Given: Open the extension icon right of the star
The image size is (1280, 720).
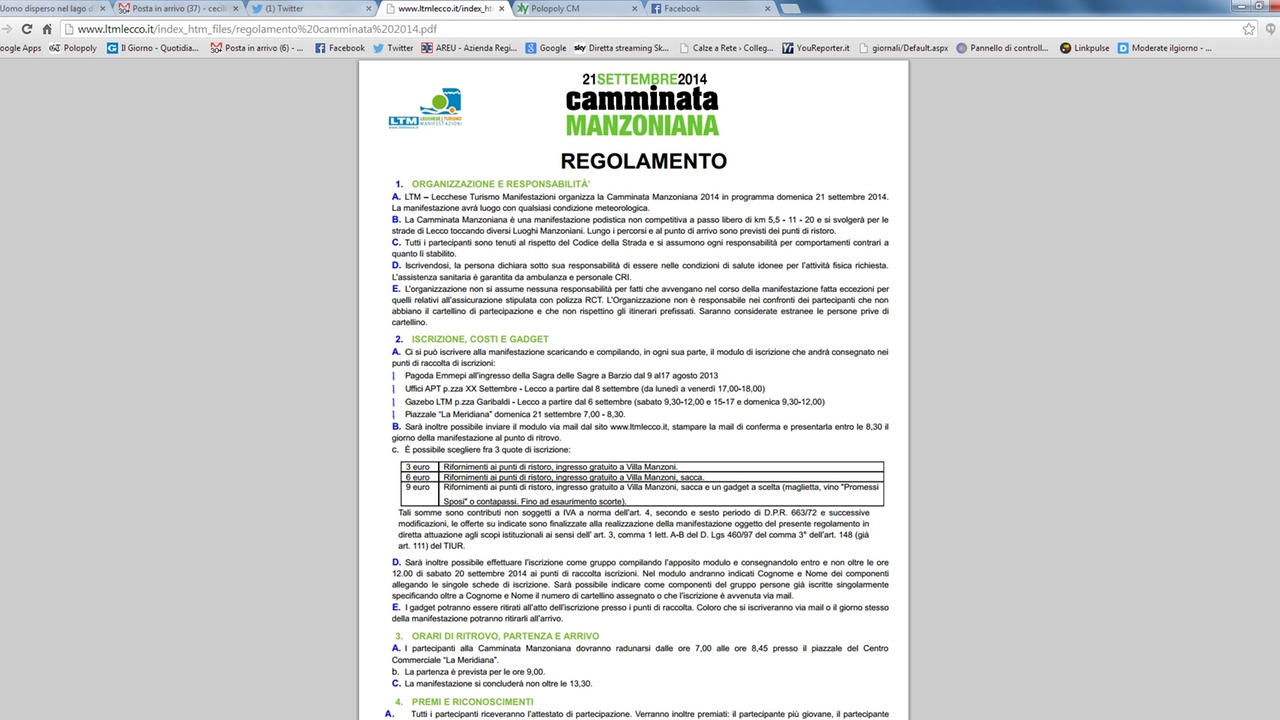Looking at the screenshot, I should point(1271,29).
